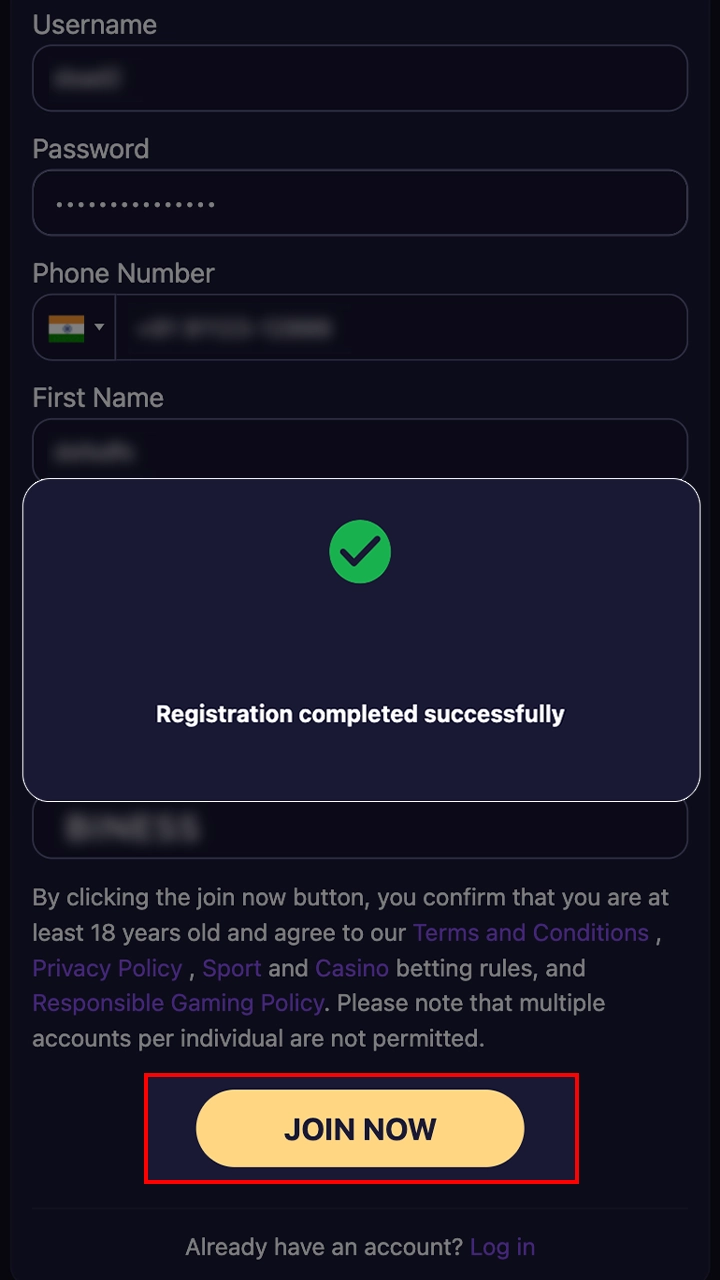The image size is (720, 1280).
Task: Click the Username label
Action: pos(95,25)
